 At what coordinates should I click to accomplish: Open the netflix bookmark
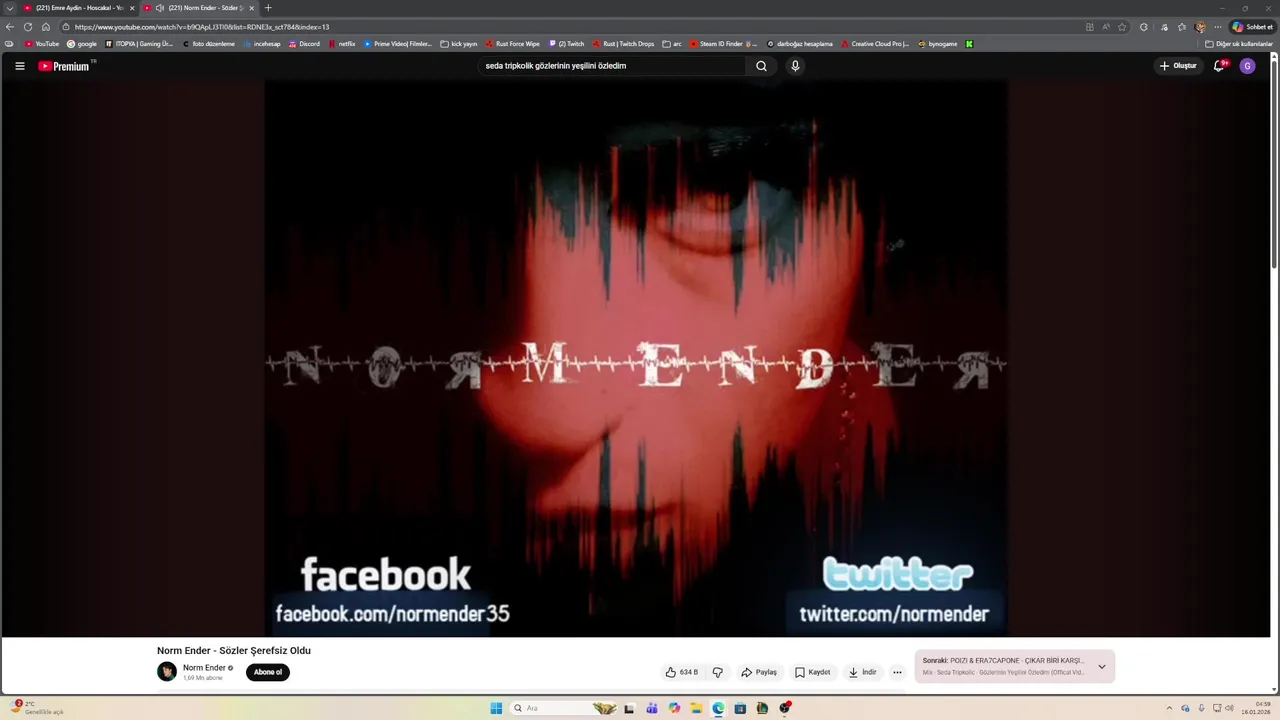point(342,44)
